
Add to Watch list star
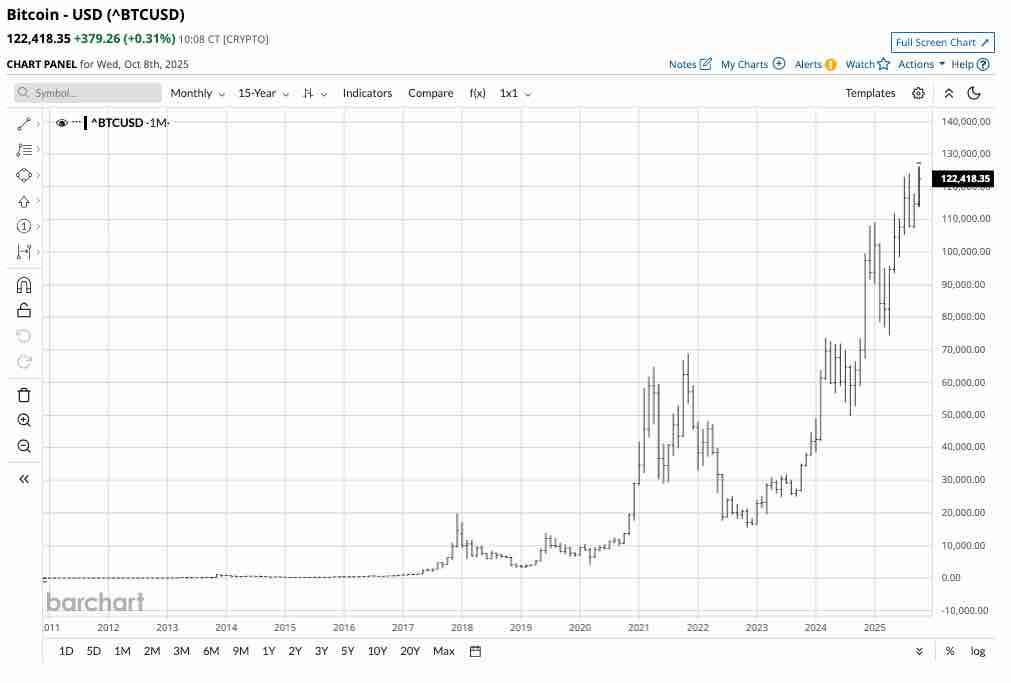click(867, 64)
